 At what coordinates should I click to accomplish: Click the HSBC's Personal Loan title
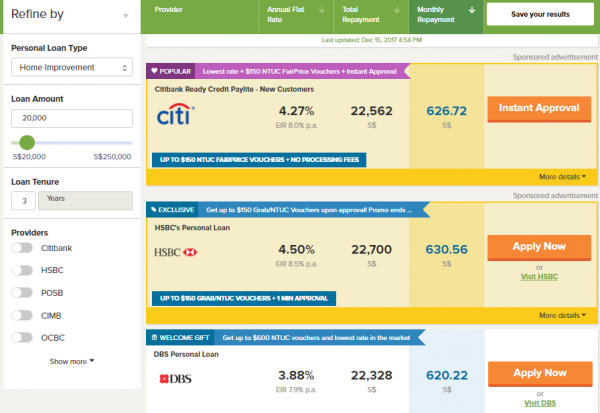(192, 228)
